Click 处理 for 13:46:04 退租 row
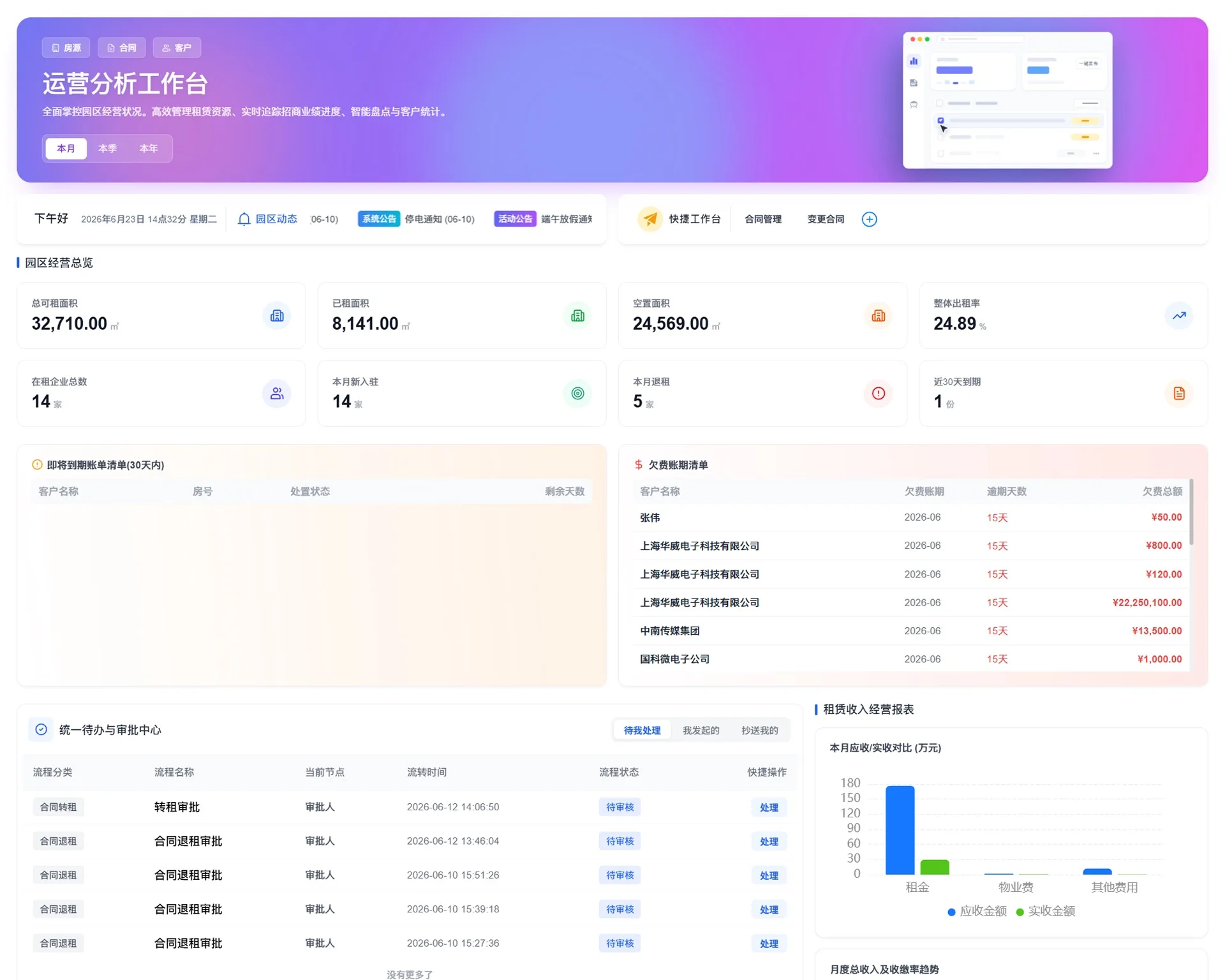 (769, 842)
